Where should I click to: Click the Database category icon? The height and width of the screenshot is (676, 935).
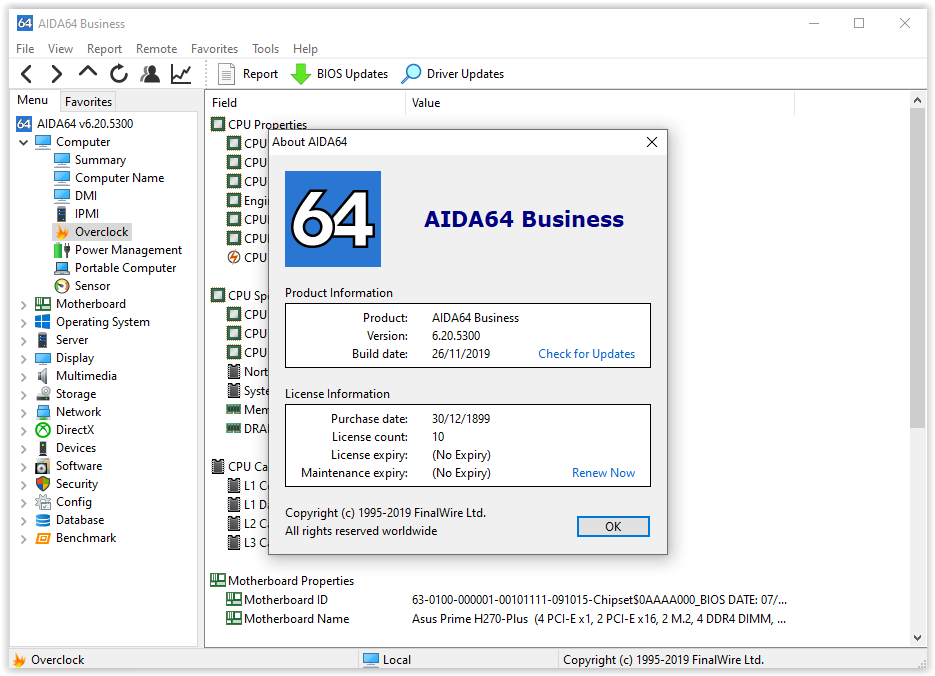pyautogui.click(x=43, y=520)
